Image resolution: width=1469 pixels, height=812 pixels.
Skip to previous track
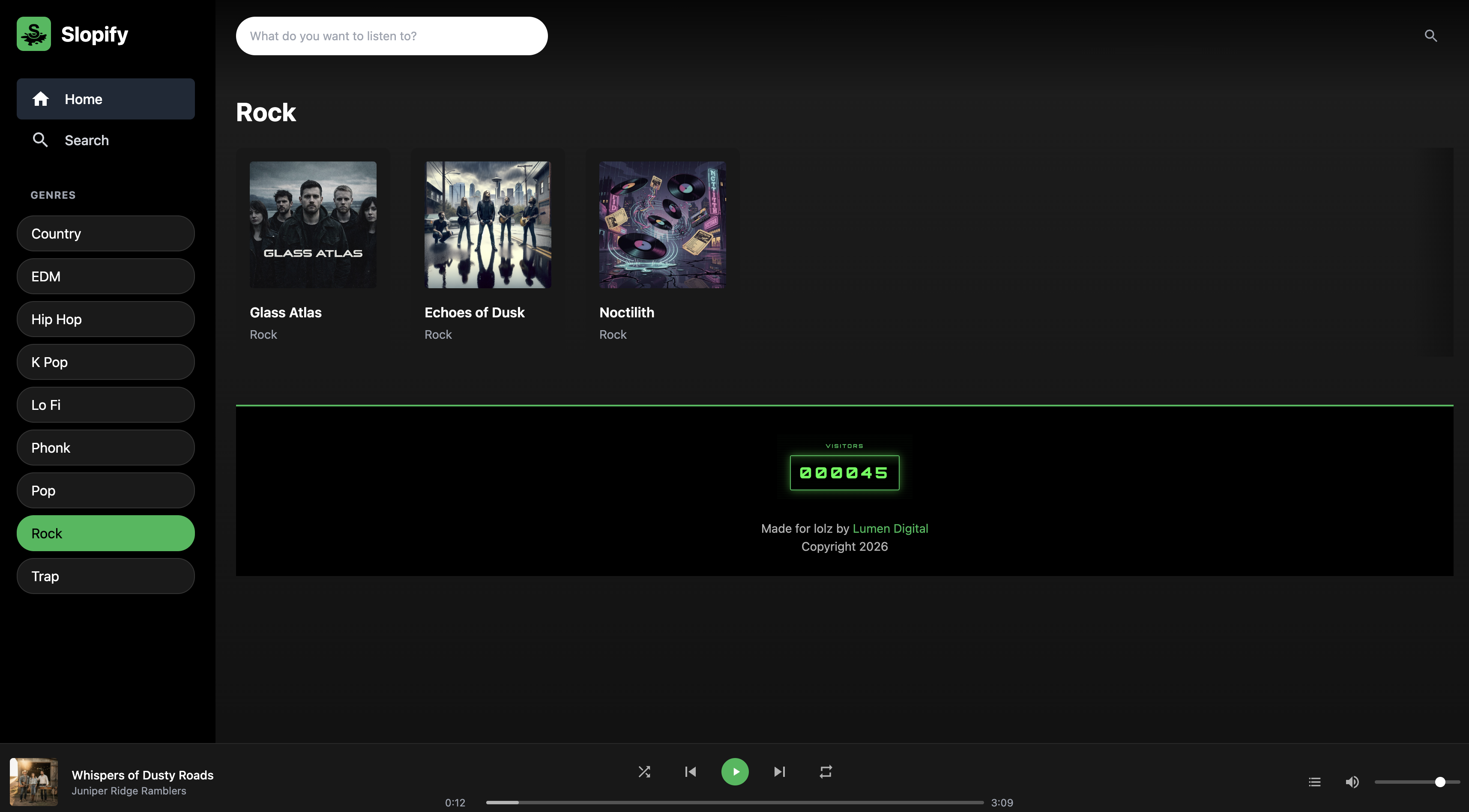point(690,771)
